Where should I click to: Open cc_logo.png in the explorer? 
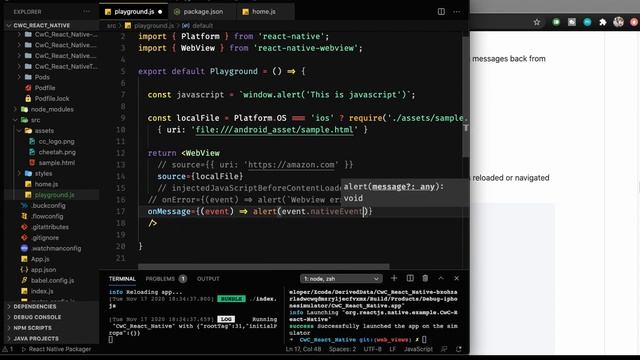tap(56, 141)
